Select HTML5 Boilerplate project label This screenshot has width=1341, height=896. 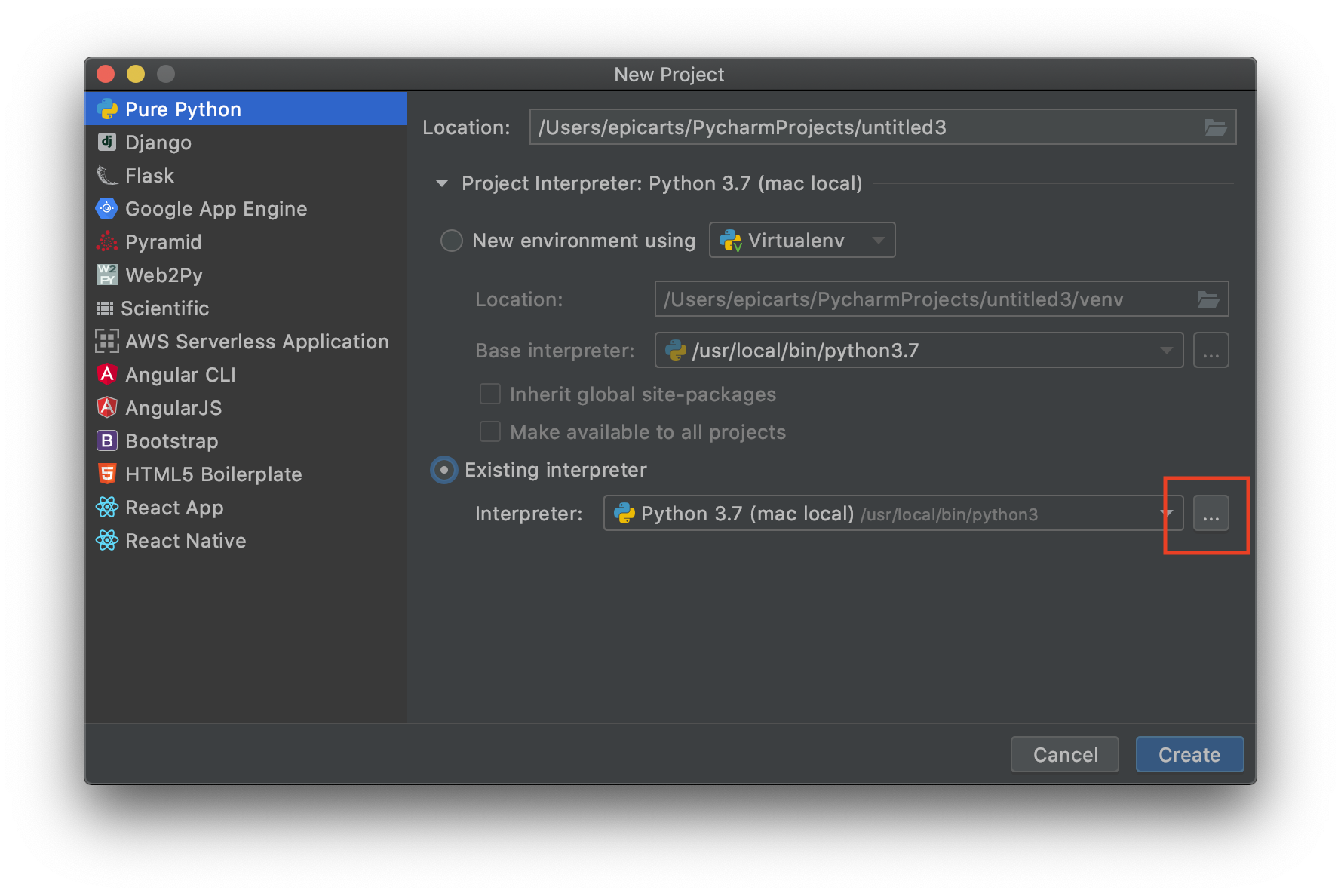pyautogui.click(x=213, y=474)
